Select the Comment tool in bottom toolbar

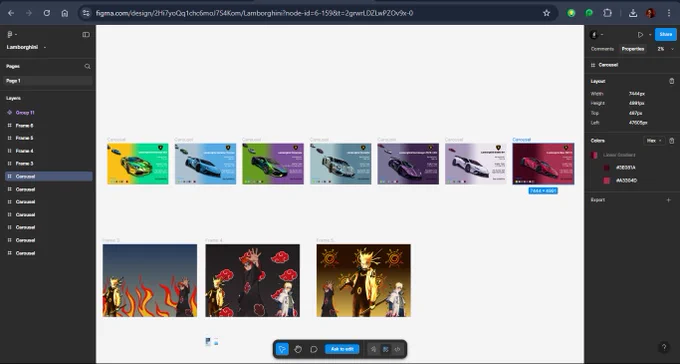[314, 349]
